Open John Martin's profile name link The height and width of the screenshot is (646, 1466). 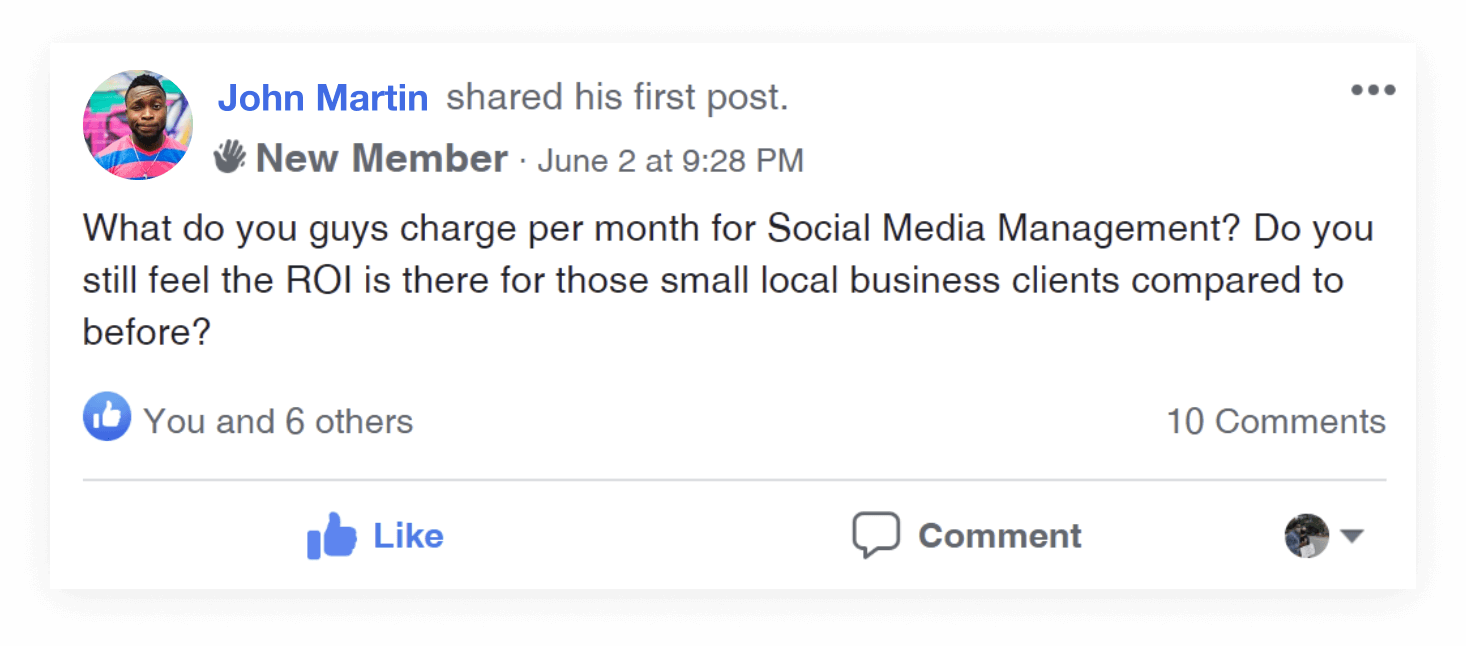point(323,98)
